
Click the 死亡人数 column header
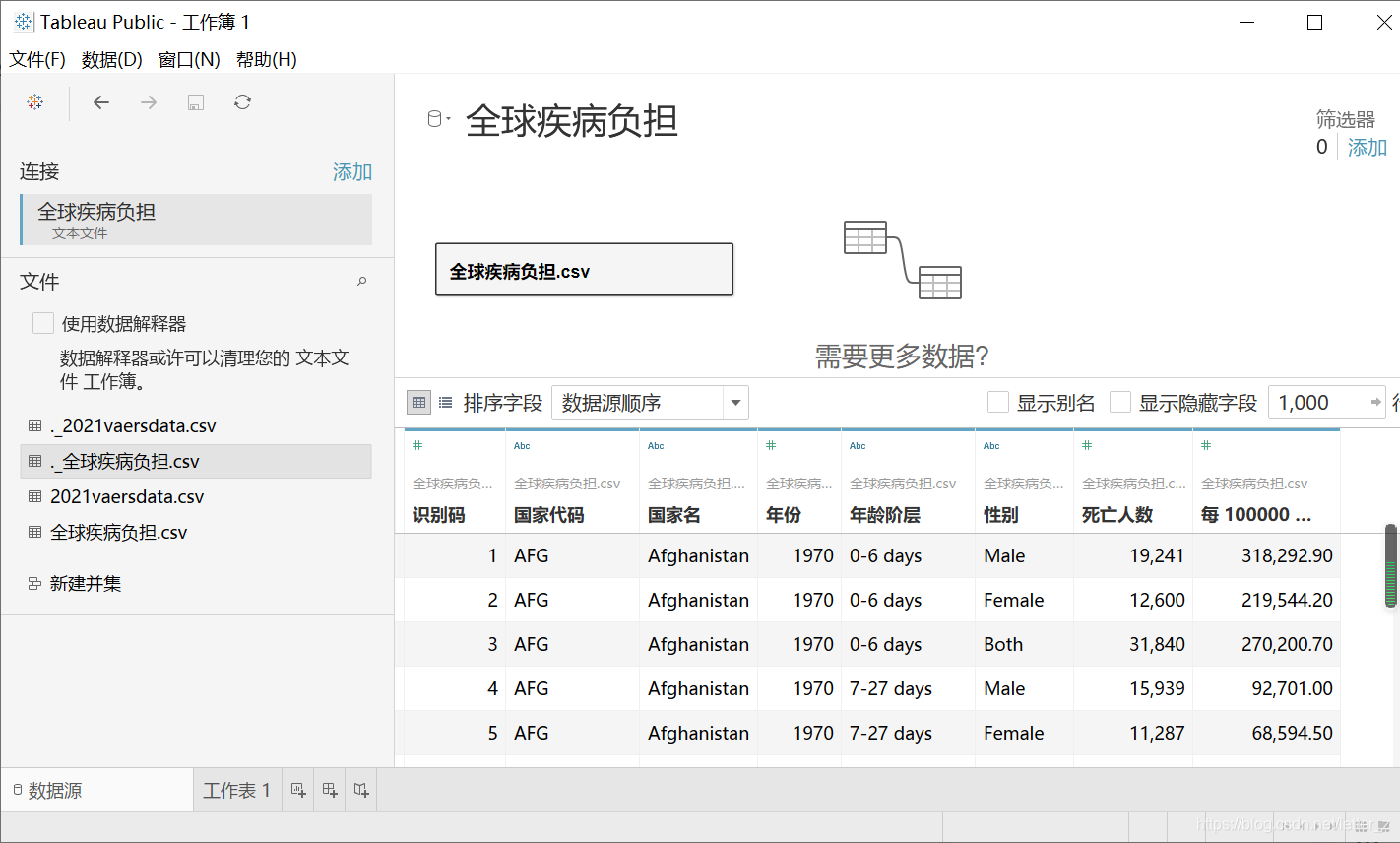(1117, 515)
